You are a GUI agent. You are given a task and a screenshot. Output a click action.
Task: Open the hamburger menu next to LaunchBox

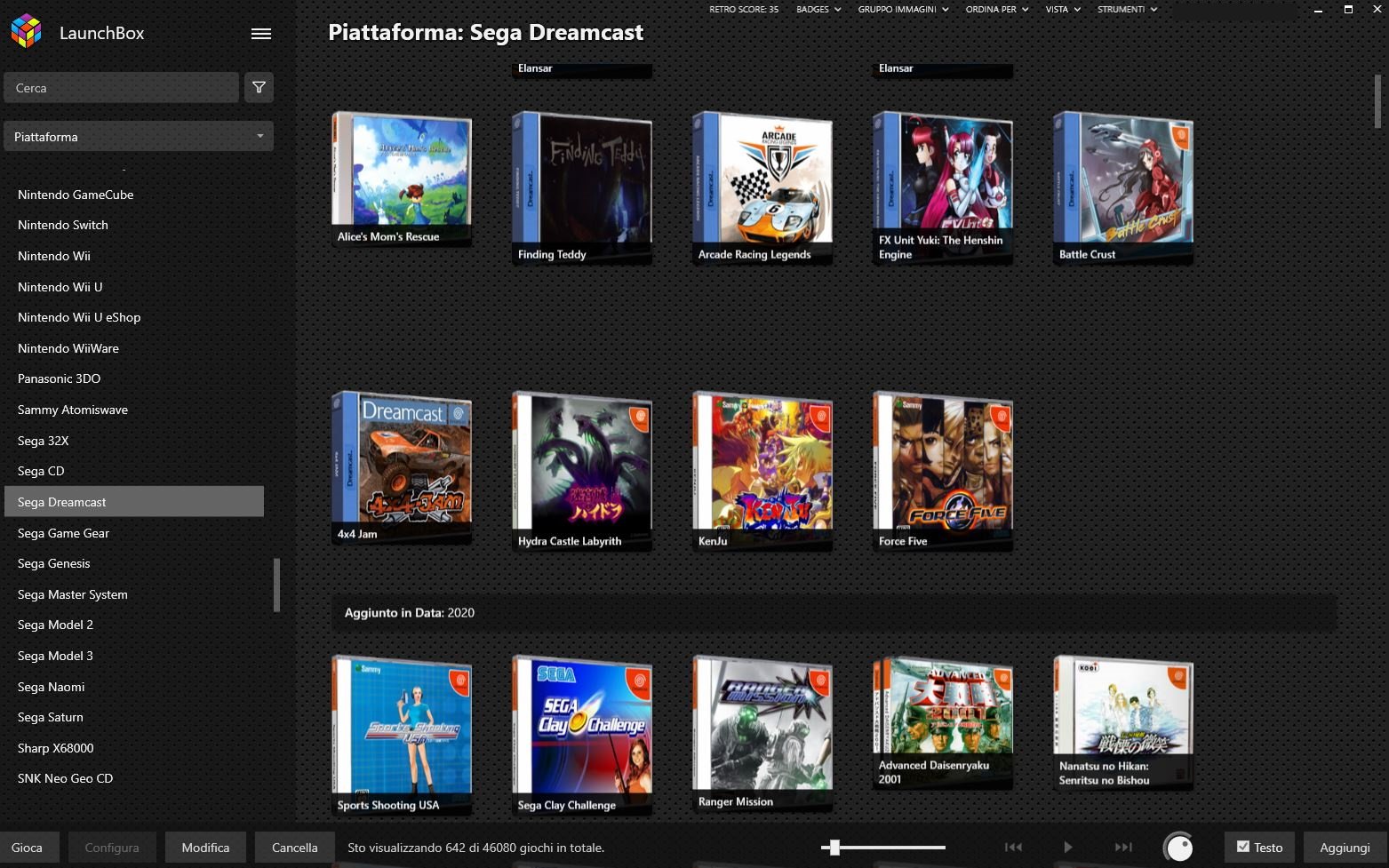click(x=260, y=34)
